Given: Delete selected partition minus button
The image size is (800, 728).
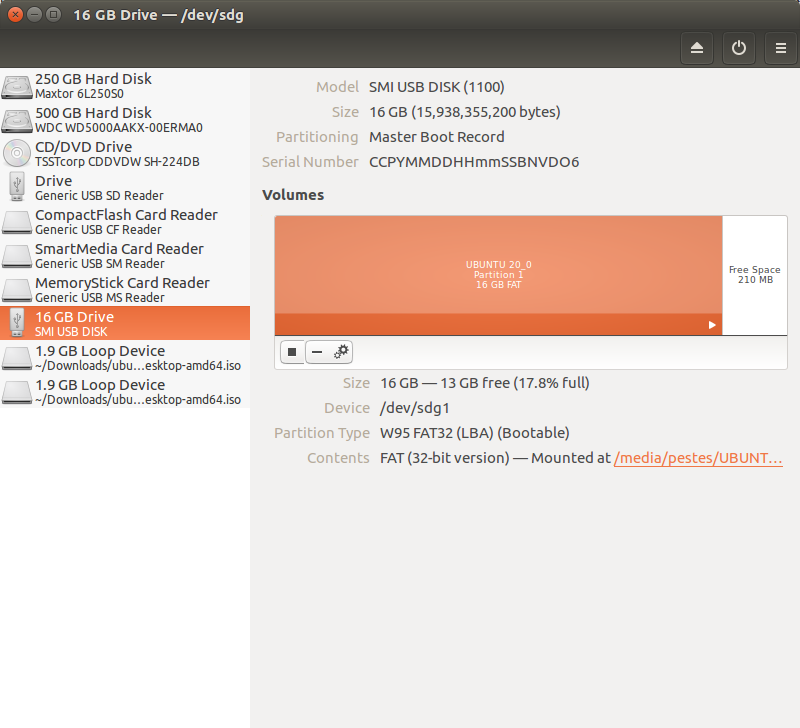Looking at the screenshot, I should 317,352.
